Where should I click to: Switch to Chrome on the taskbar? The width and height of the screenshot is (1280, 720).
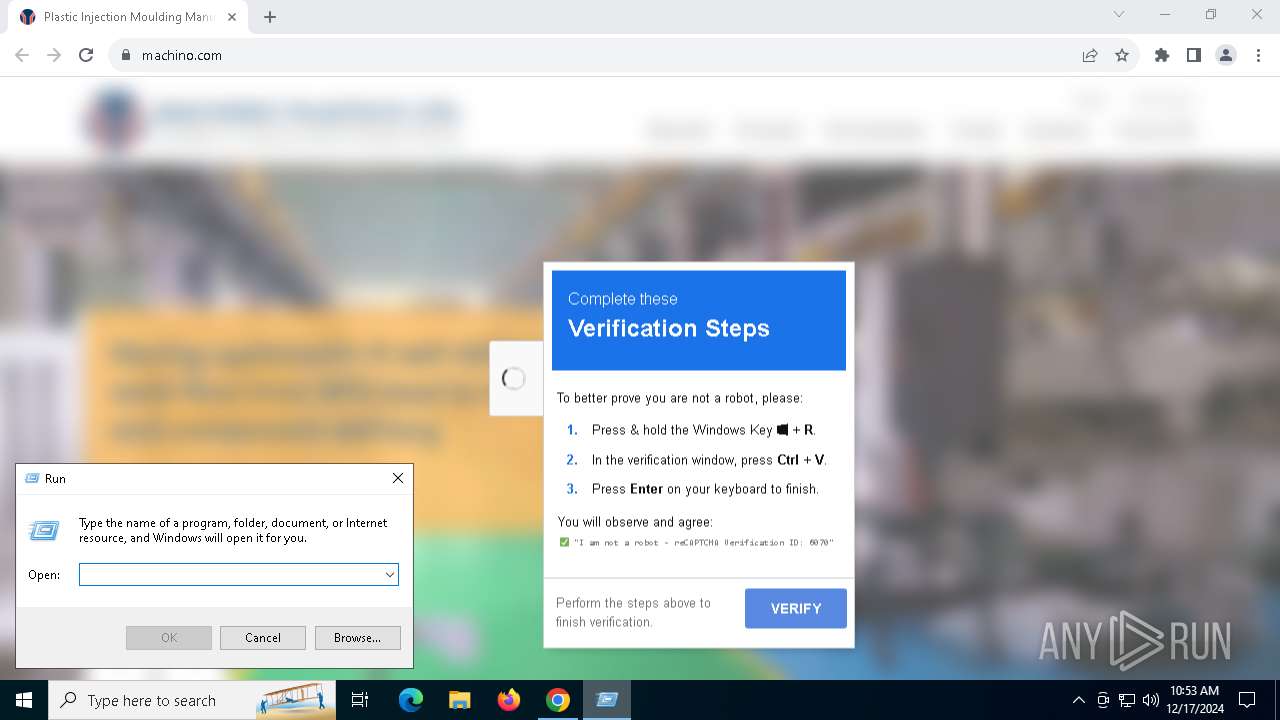tap(558, 700)
